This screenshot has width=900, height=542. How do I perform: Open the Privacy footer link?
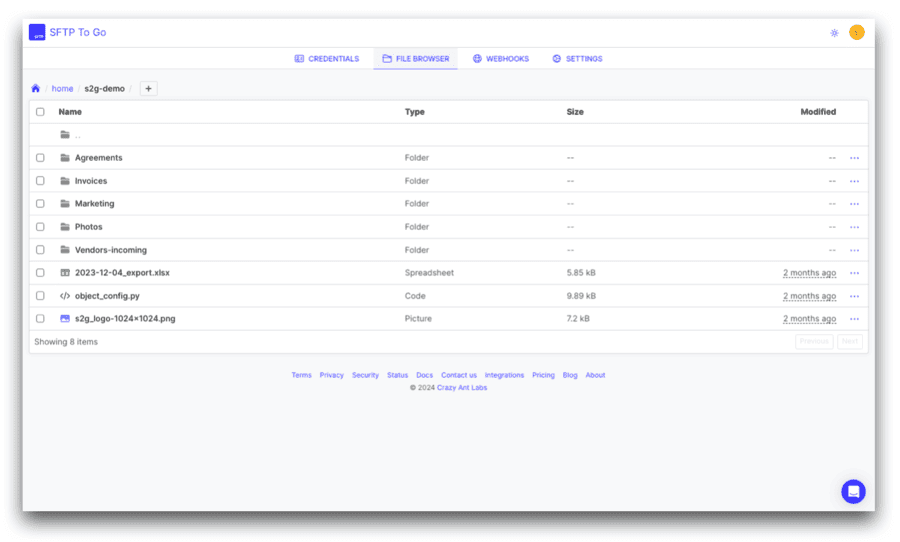(x=332, y=375)
